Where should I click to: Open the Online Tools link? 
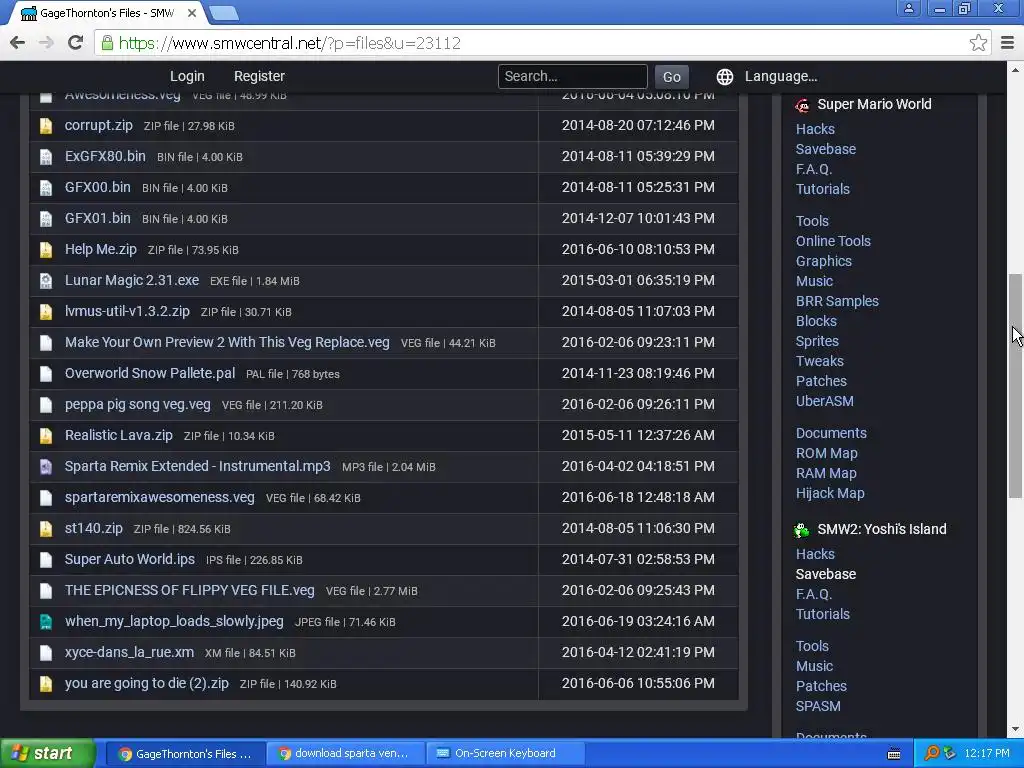[833, 241]
